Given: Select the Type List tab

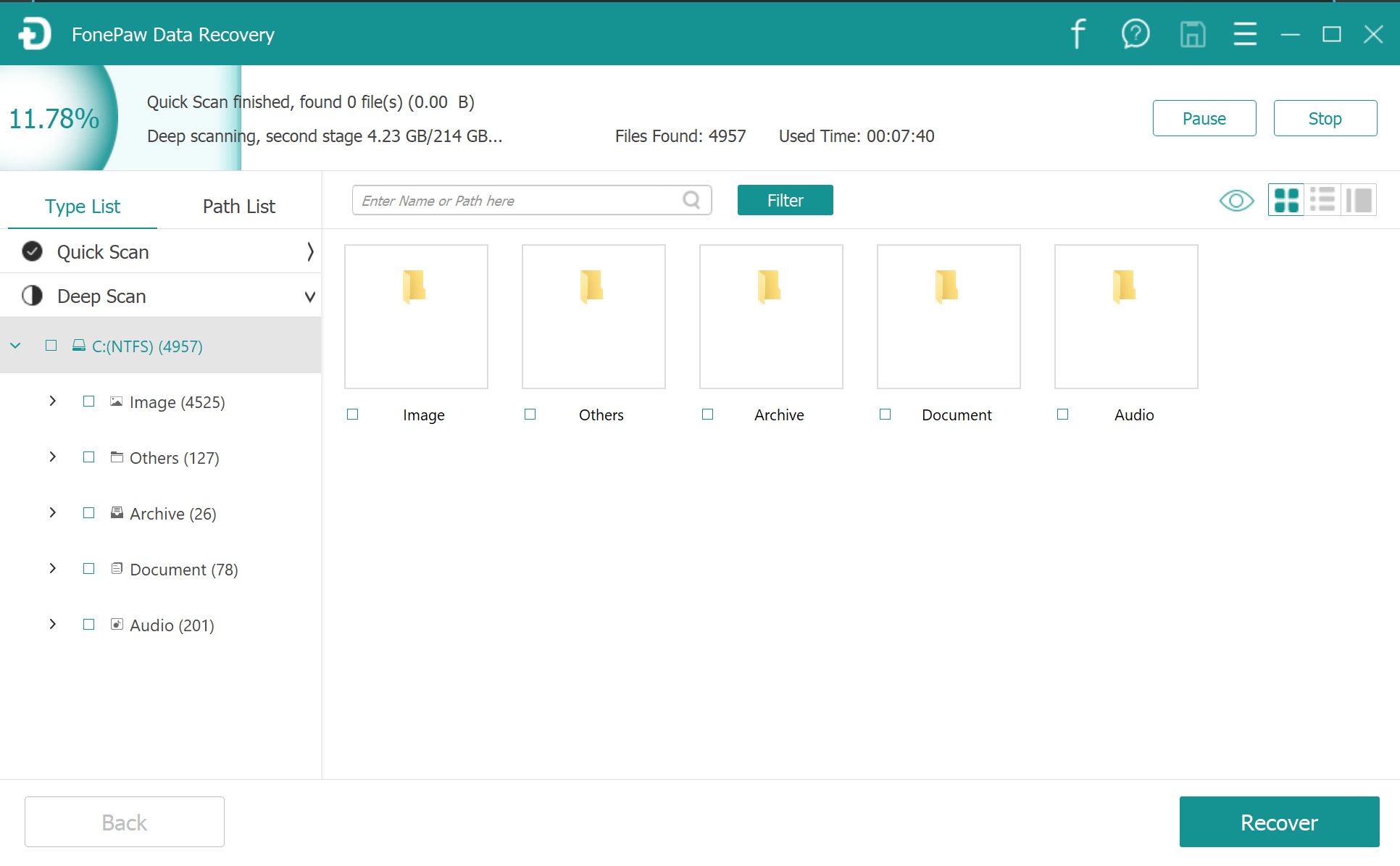Looking at the screenshot, I should tap(83, 207).
